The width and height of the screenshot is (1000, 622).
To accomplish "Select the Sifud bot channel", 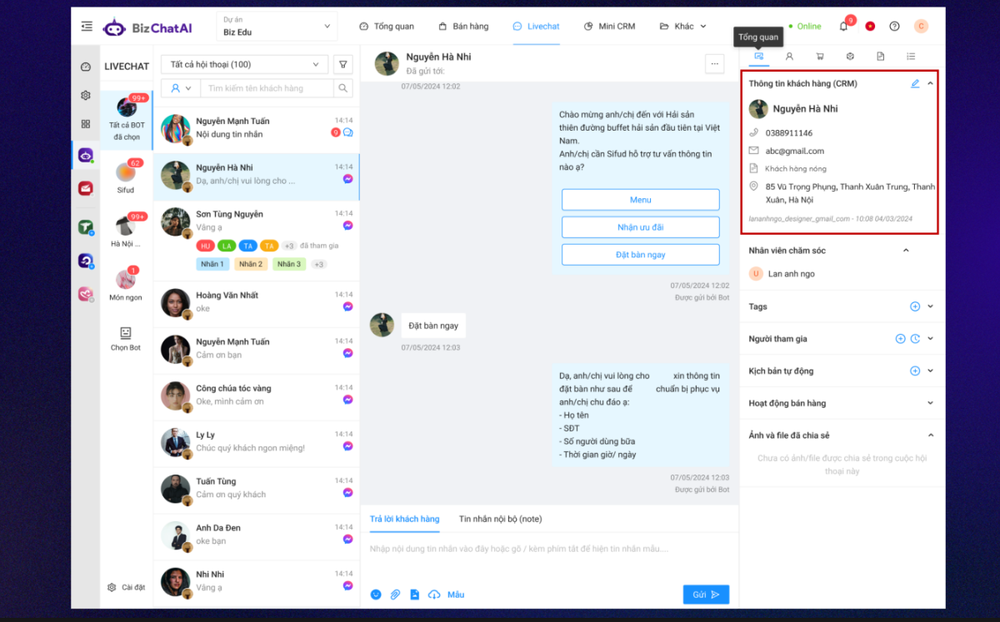I will [126, 176].
